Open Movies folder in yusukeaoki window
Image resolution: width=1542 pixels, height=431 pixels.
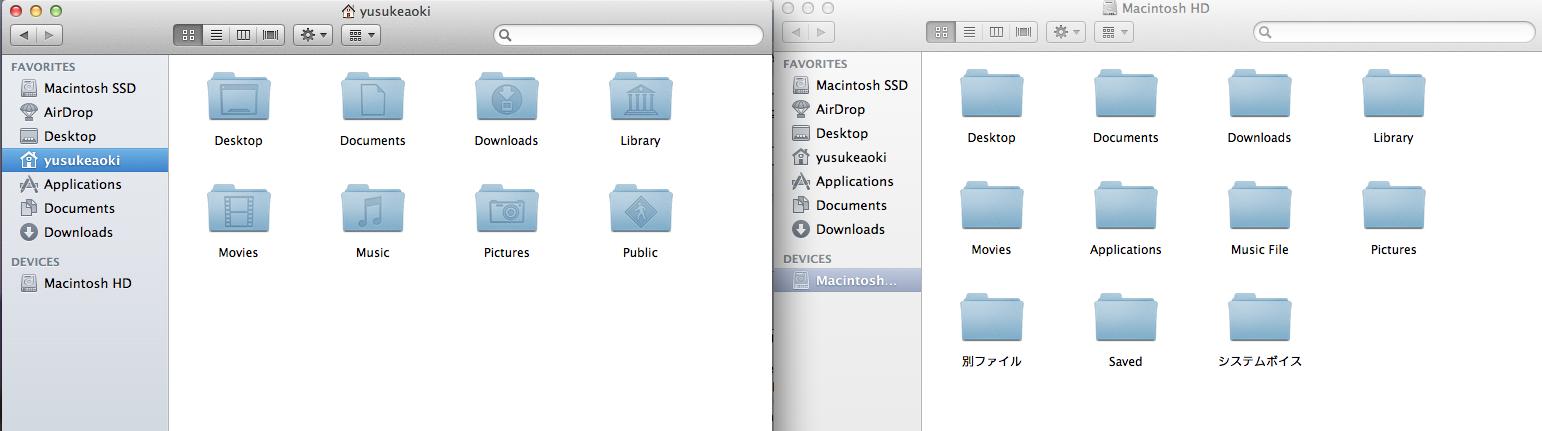[238, 210]
